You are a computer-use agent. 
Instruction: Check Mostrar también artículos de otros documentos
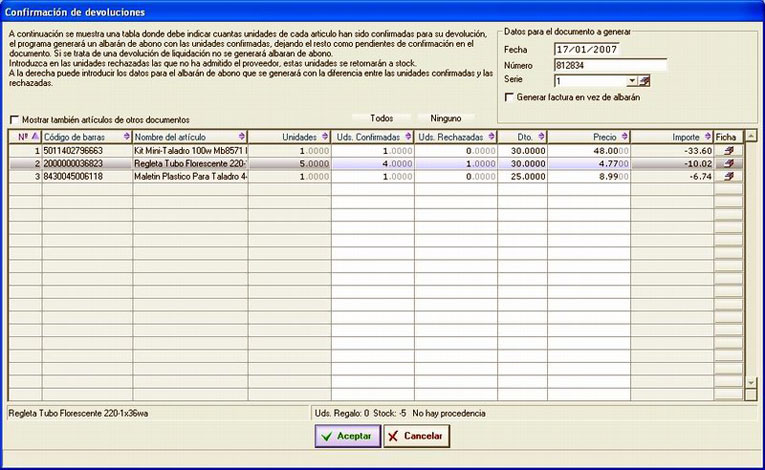tap(14, 120)
